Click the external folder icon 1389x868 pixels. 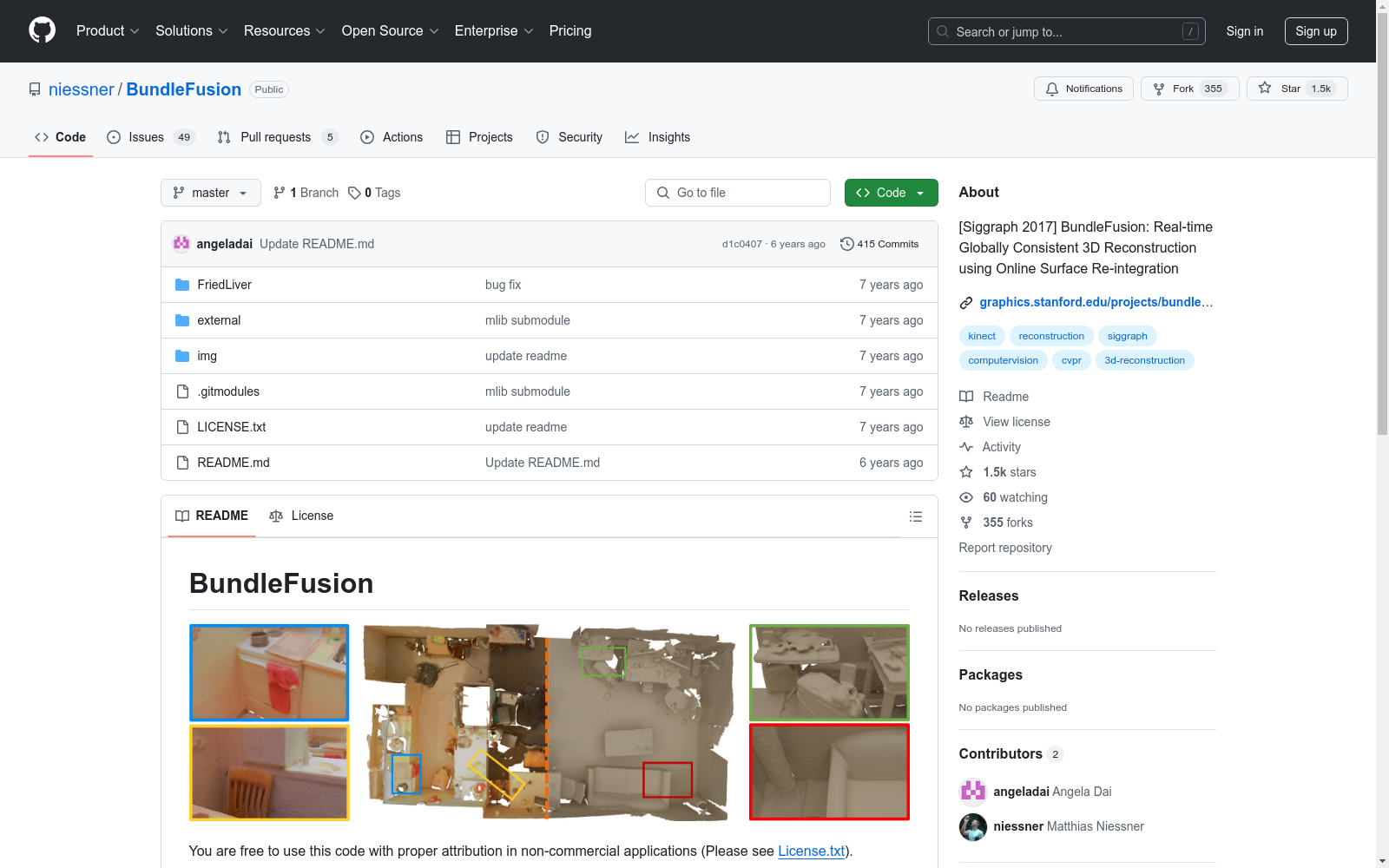point(182,320)
